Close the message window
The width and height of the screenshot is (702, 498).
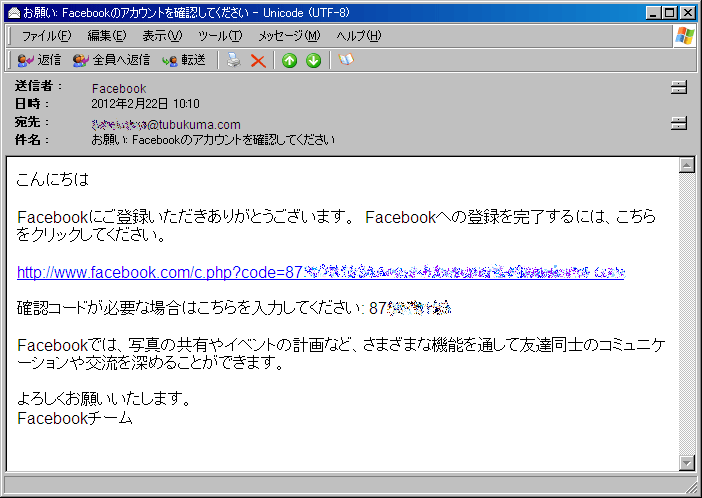click(x=687, y=13)
